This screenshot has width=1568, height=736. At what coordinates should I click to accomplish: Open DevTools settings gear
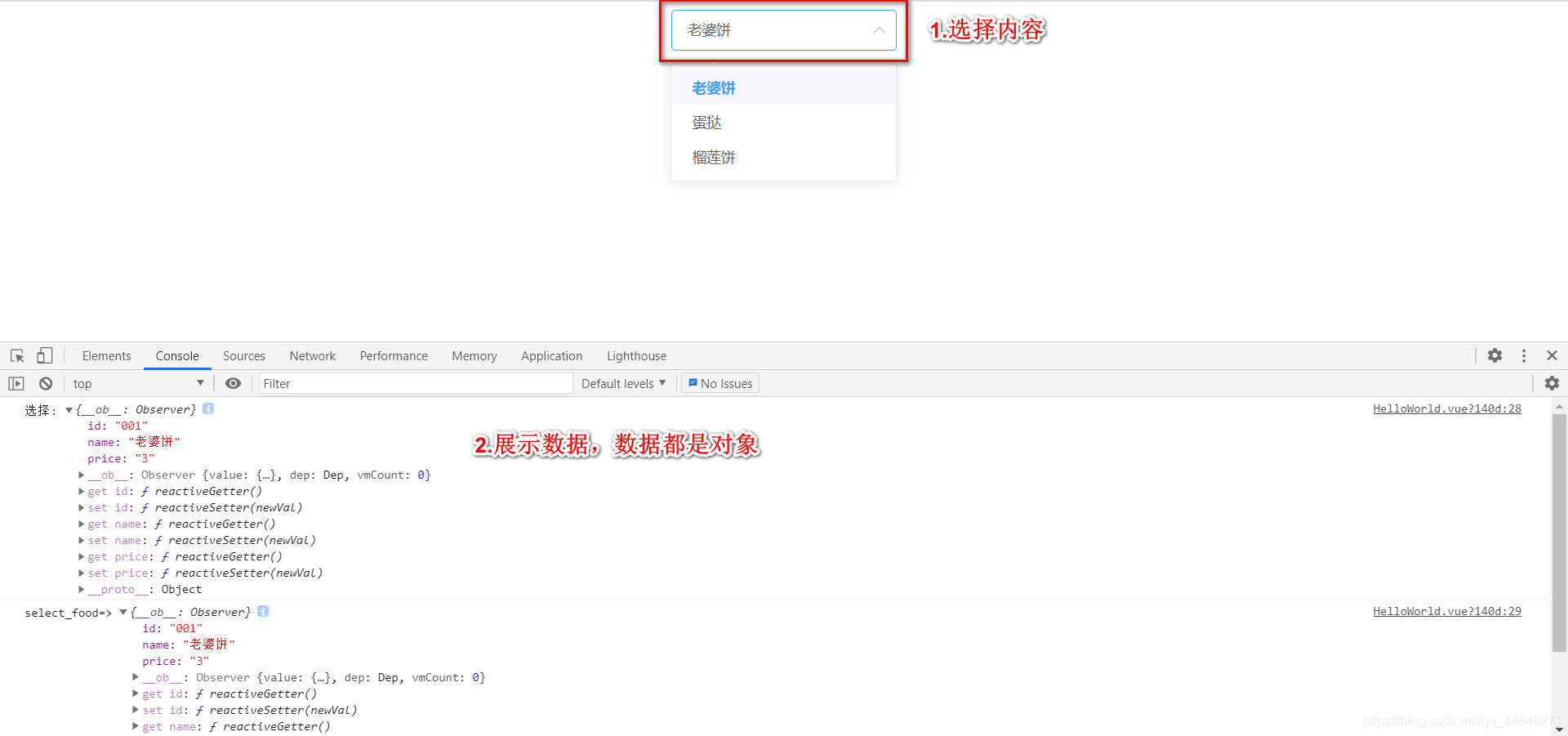[x=1495, y=355]
